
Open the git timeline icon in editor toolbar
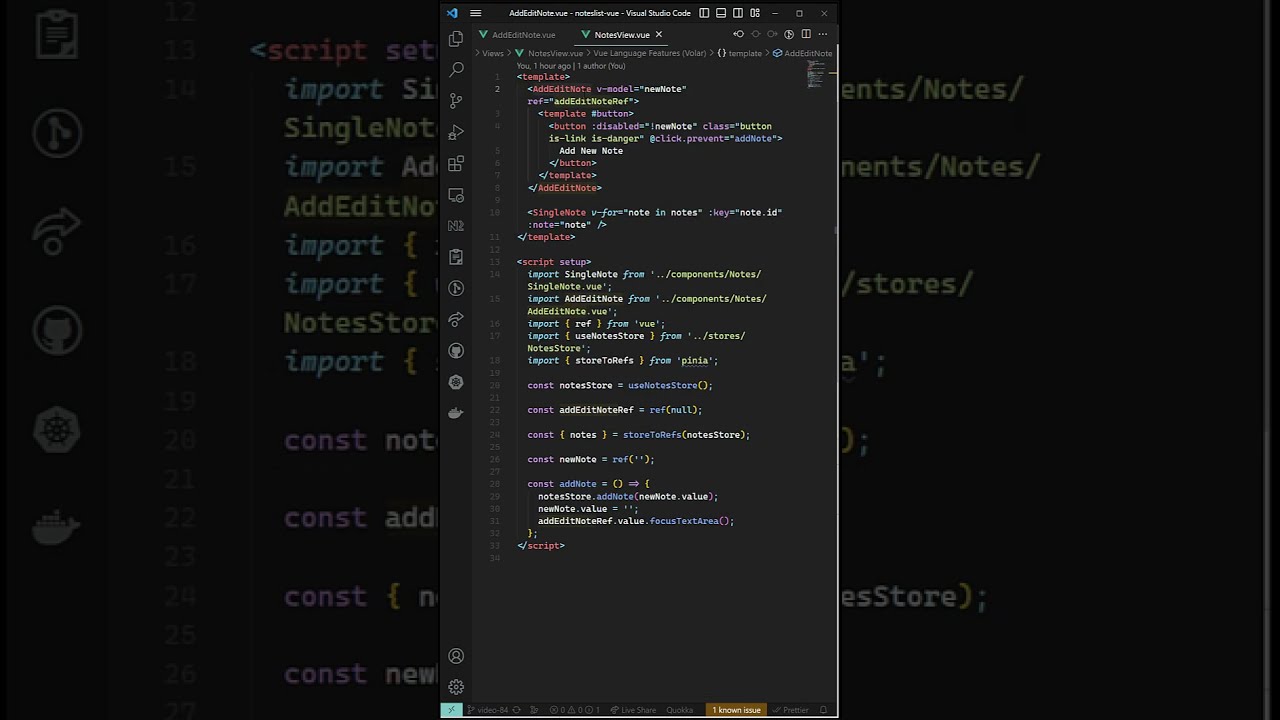coord(789,34)
